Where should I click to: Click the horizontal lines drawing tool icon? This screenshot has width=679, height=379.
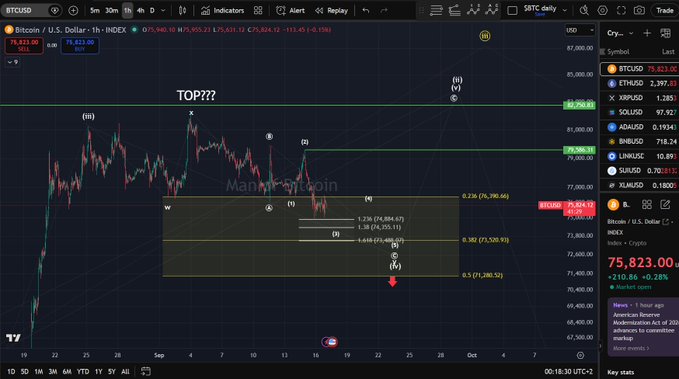pyautogui.click(x=436, y=10)
